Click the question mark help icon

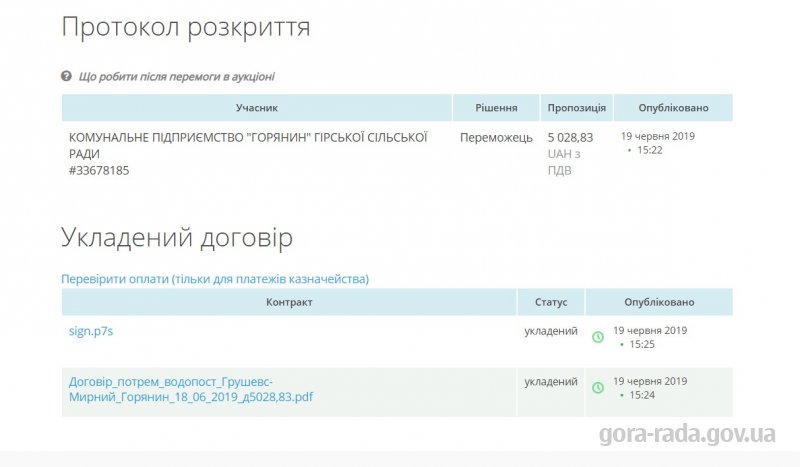[x=66, y=77]
